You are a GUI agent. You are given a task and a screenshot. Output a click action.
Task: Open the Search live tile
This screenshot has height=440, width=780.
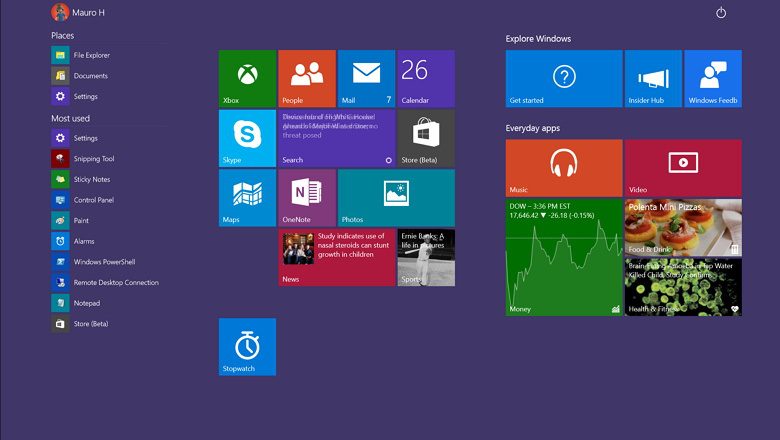pos(337,138)
